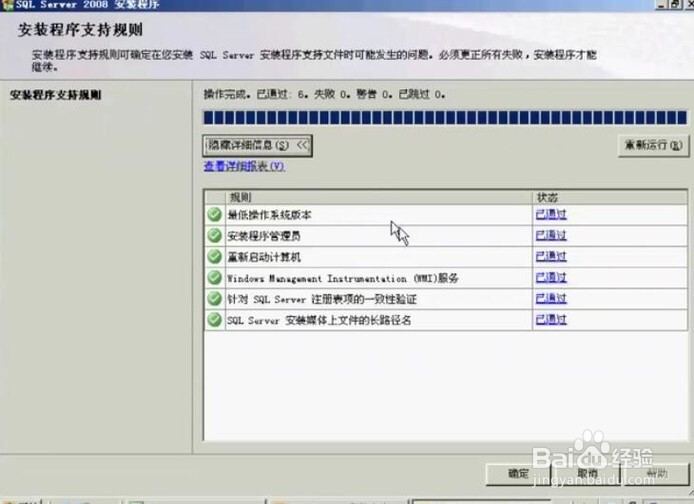Click the 确定 button
Screen dimensions: 694x504
point(518,474)
